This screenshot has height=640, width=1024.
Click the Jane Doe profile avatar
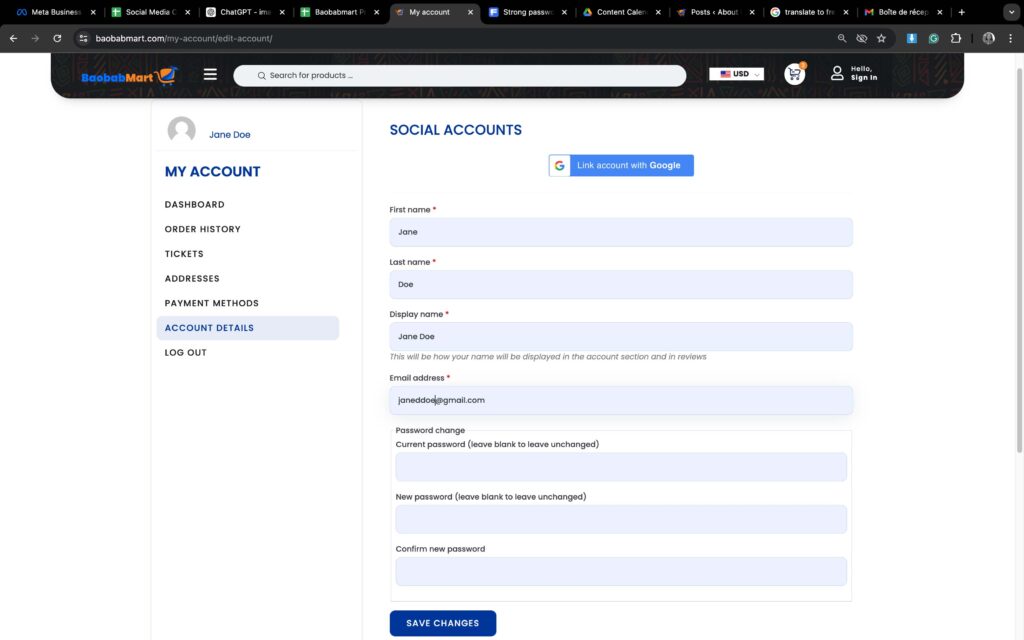pyautogui.click(x=181, y=130)
